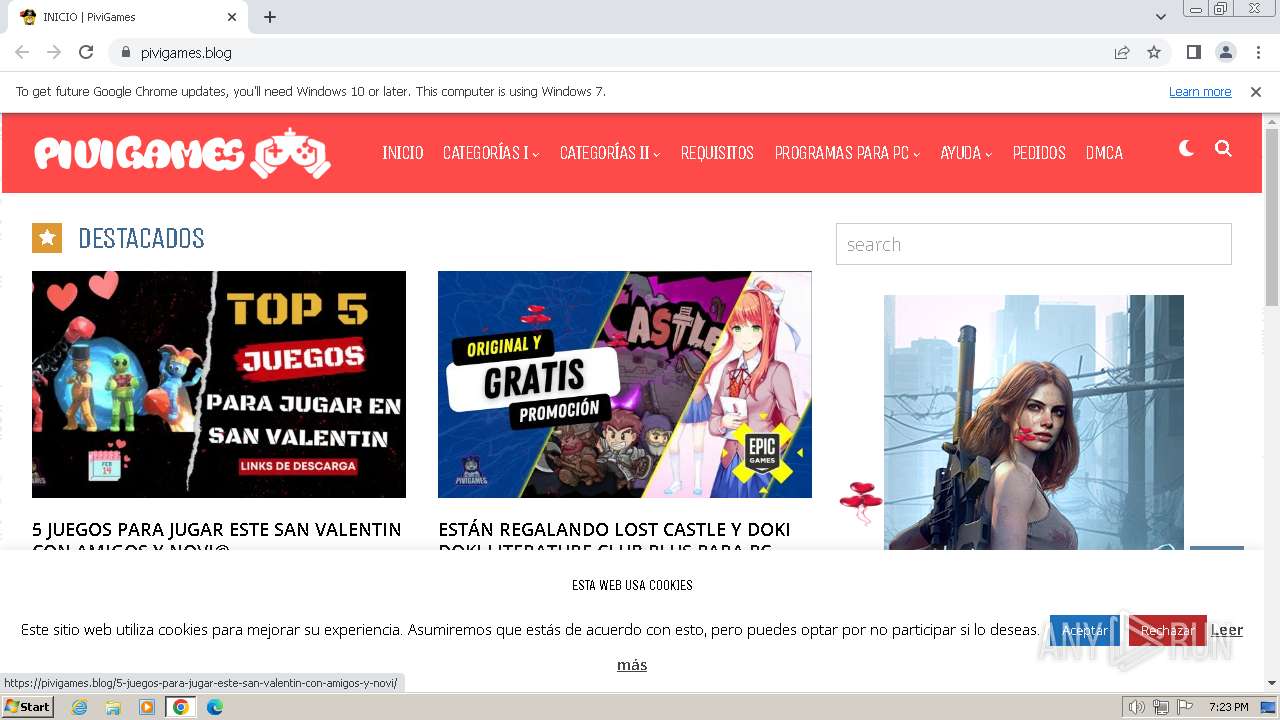Click the 7:23 PM taskbar clock

pyautogui.click(x=1228, y=707)
